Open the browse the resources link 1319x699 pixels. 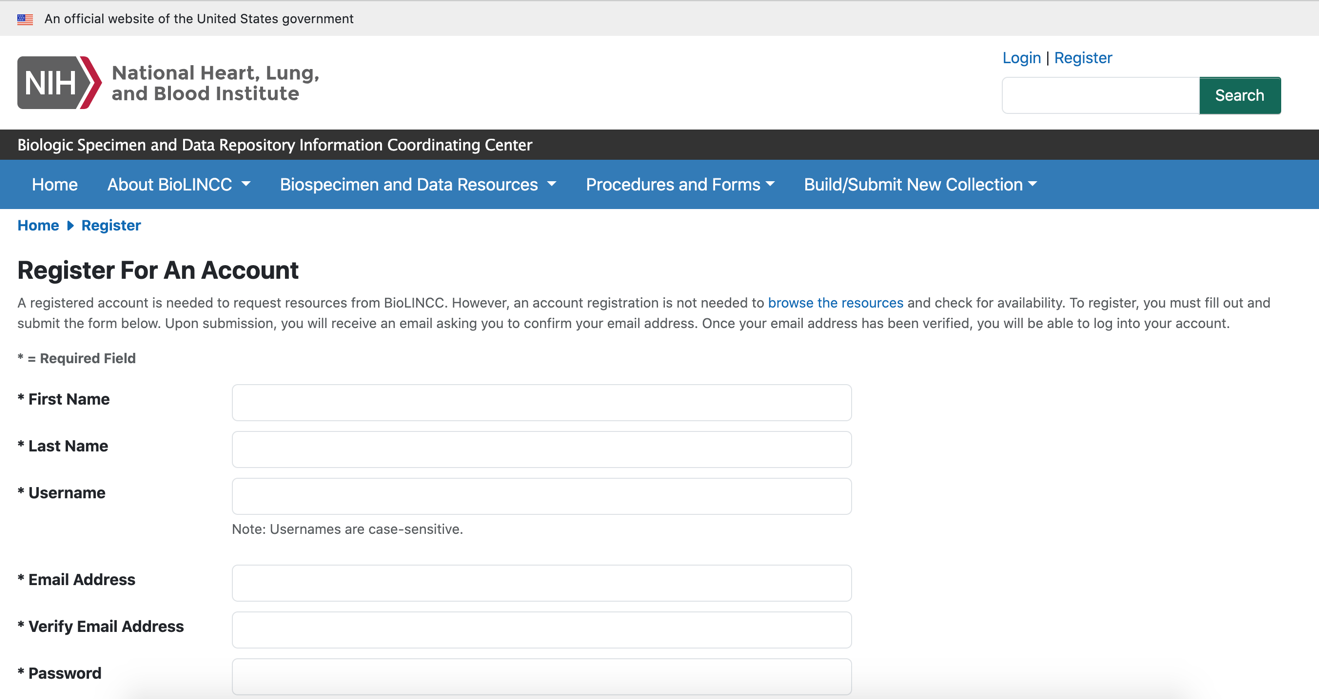click(x=835, y=303)
